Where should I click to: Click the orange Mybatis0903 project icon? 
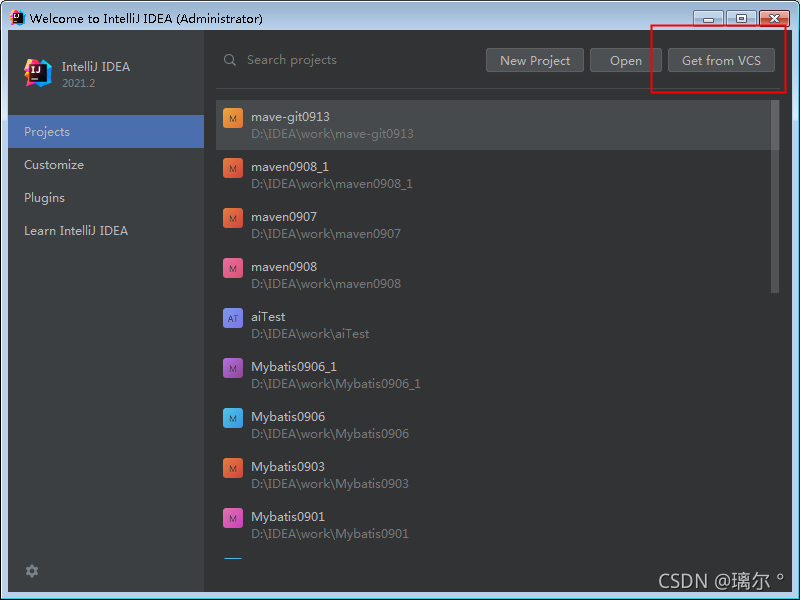[233, 468]
